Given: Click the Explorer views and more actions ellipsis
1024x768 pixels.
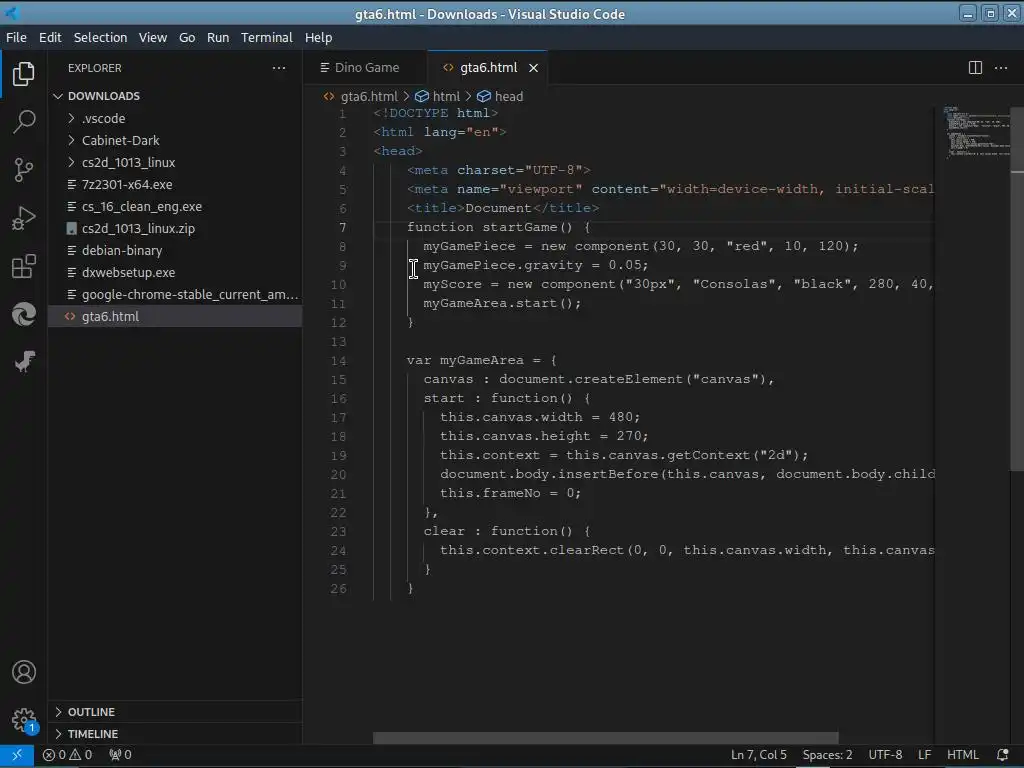Looking at the screenshot, I should (x=279, y=68).
